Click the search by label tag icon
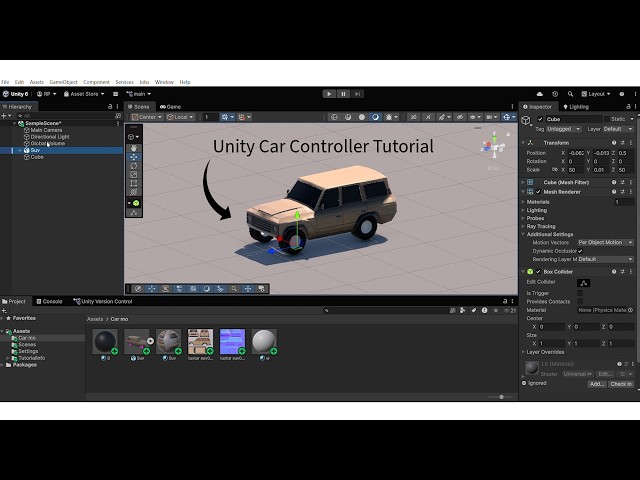This screenshot has width=640, height=480. 473,311
